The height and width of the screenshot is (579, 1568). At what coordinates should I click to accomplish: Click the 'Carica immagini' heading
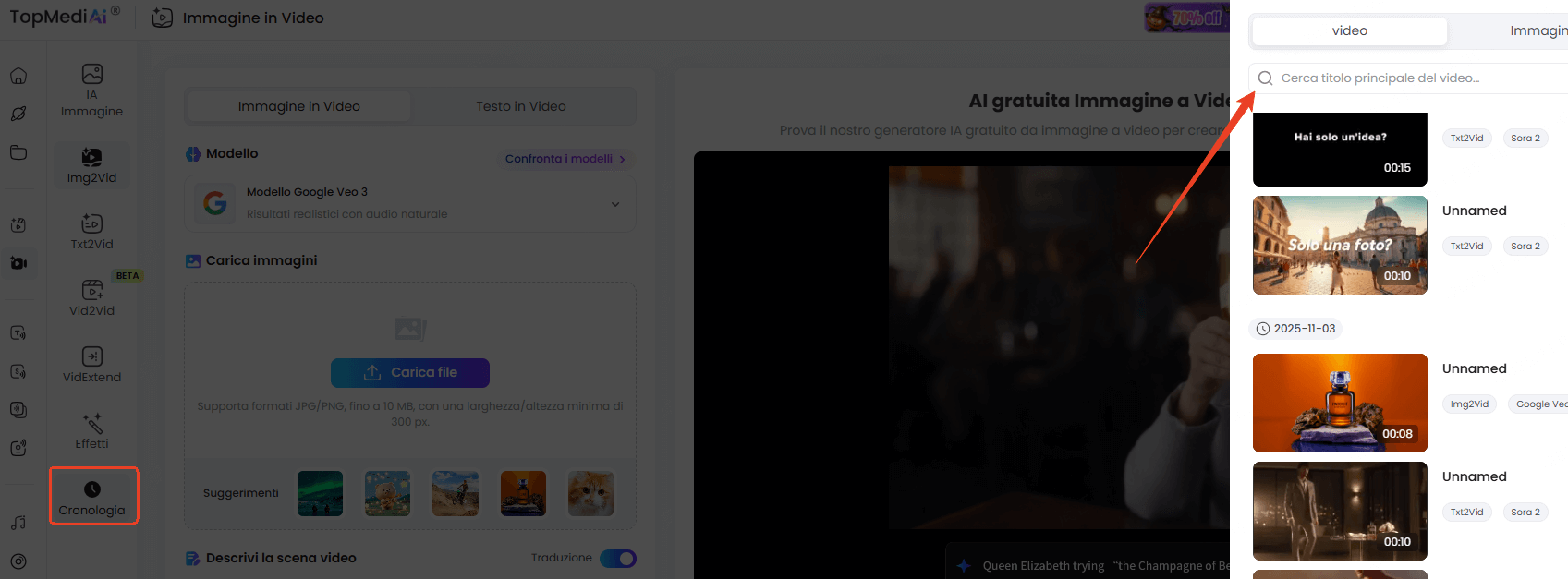coord(261,260)
